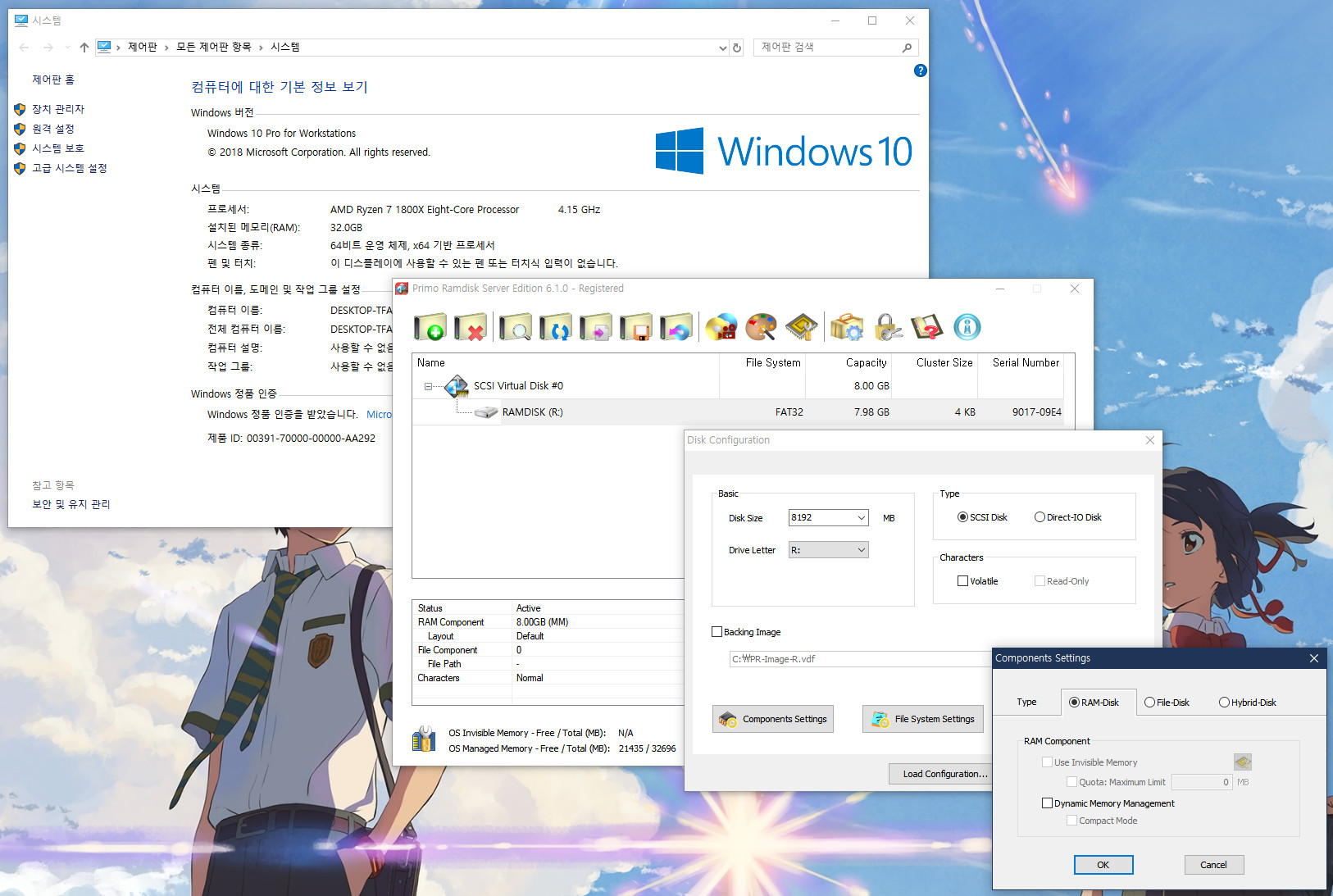Click the RAMDISK (R:) drive icon
1333x896 pixels.
click(x=486, y=412)
